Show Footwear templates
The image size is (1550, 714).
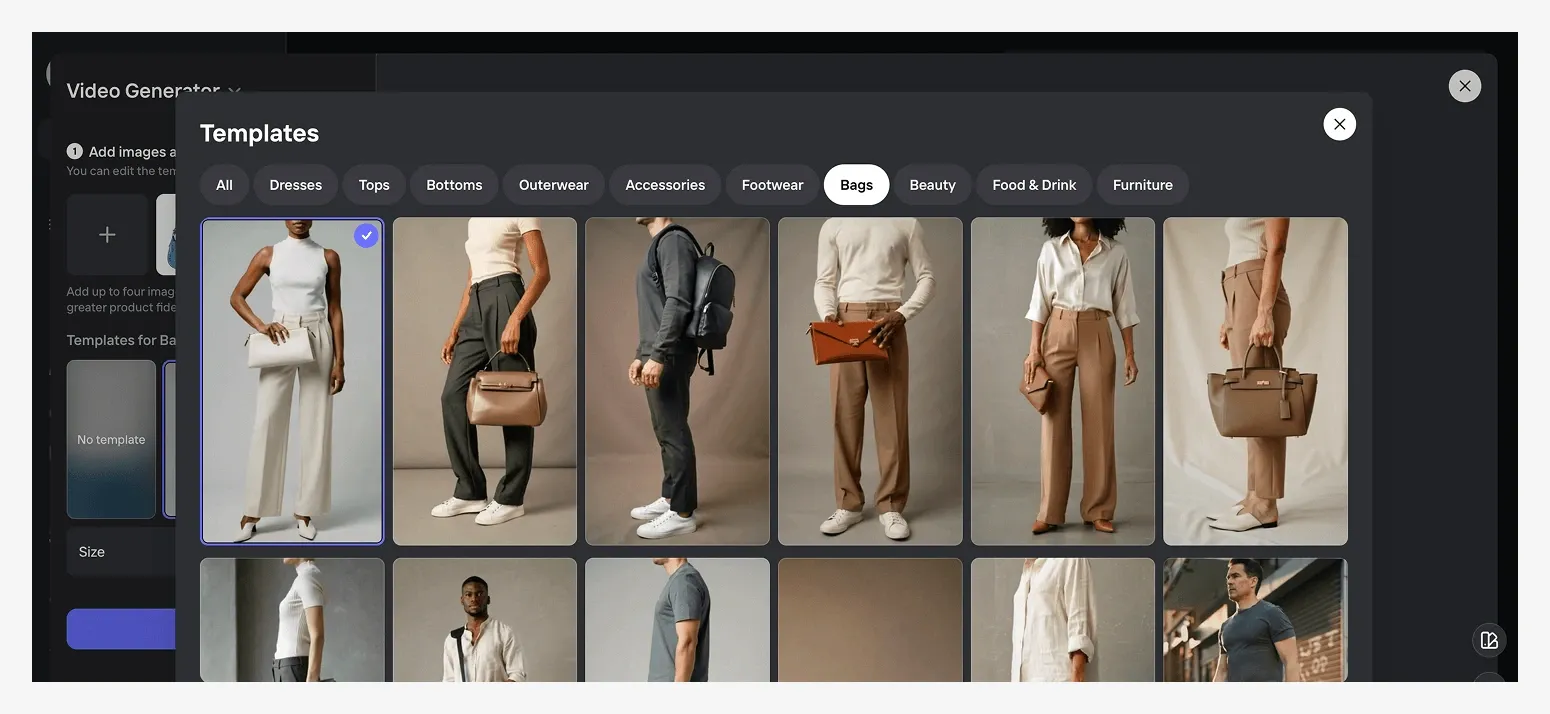(x=773, y=185)
